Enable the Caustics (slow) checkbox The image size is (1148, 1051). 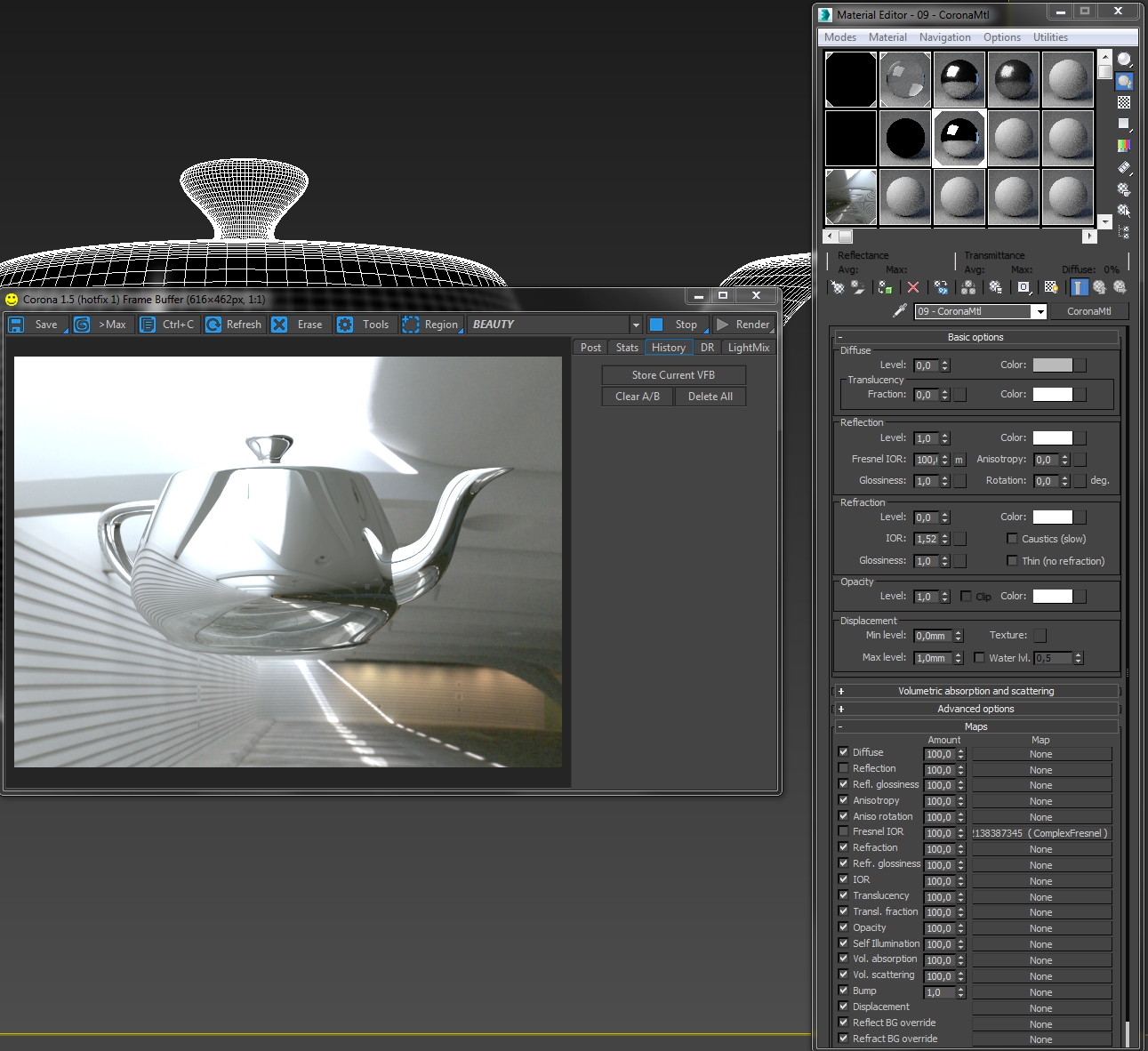tap(1012, 539)
